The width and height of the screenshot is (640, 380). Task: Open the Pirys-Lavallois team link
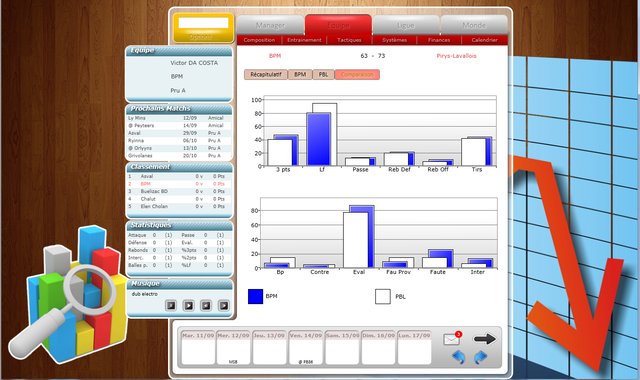456,56
